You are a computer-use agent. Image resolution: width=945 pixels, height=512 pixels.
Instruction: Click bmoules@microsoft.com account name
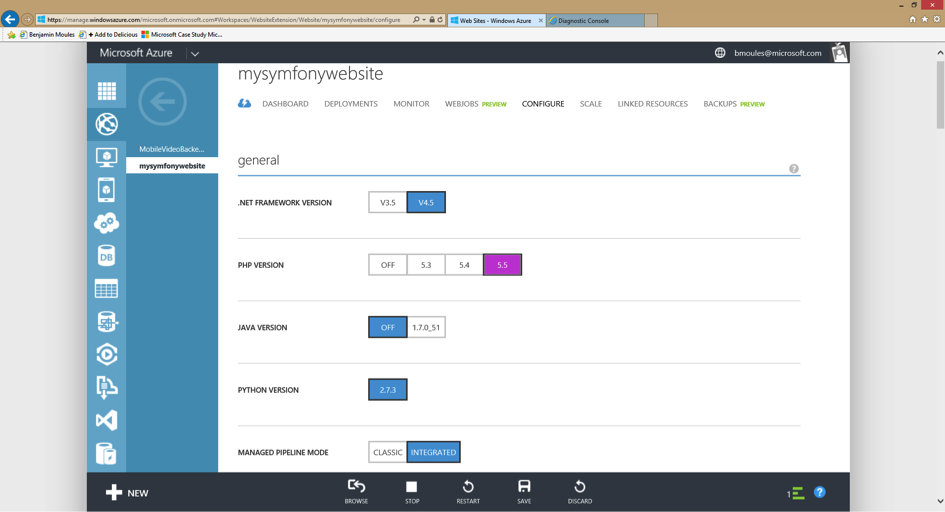click(x=777, y=53)
